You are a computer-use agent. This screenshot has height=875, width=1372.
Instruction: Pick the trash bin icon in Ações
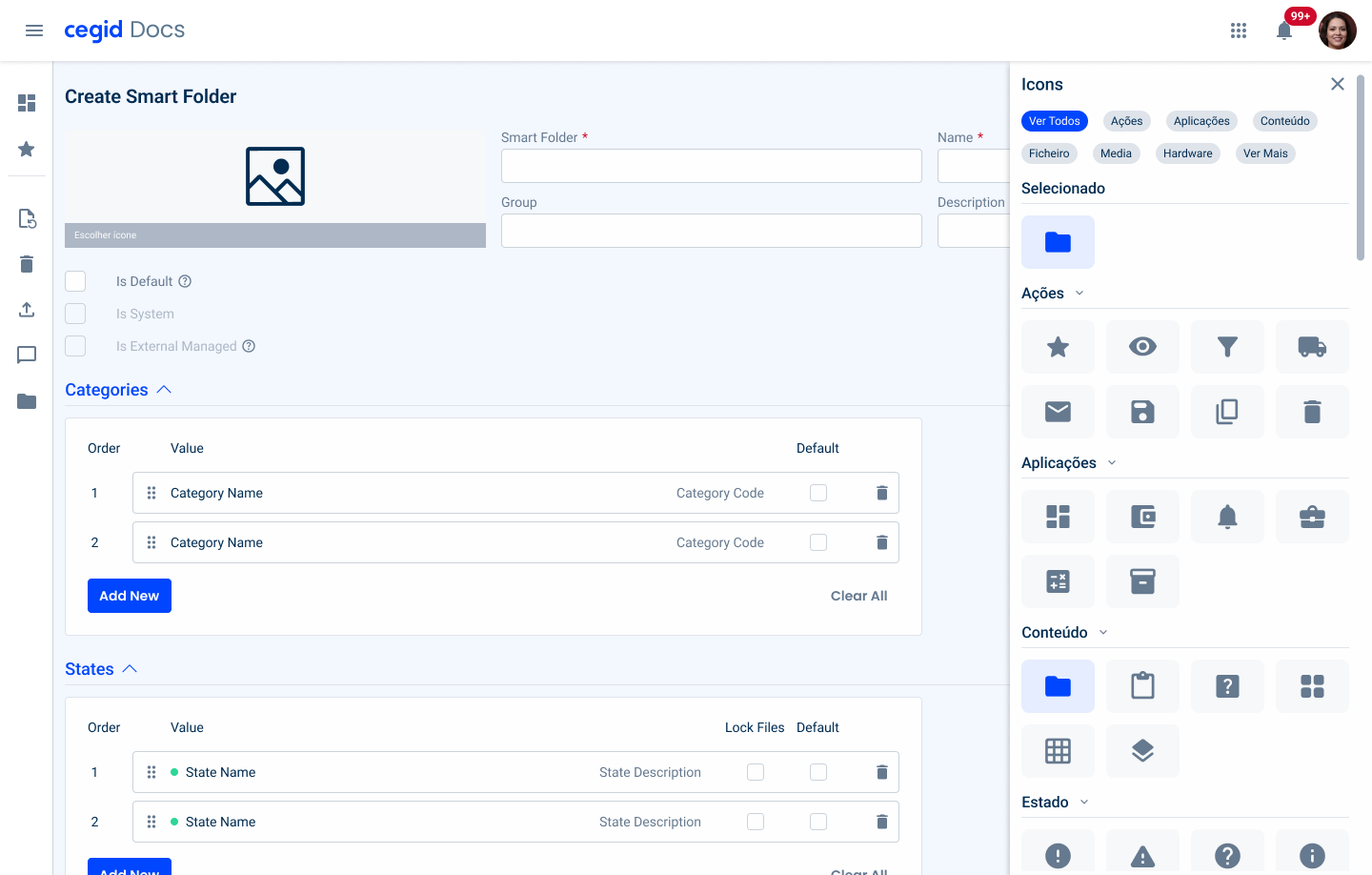pyautogui.click(x=1312, y=412)
